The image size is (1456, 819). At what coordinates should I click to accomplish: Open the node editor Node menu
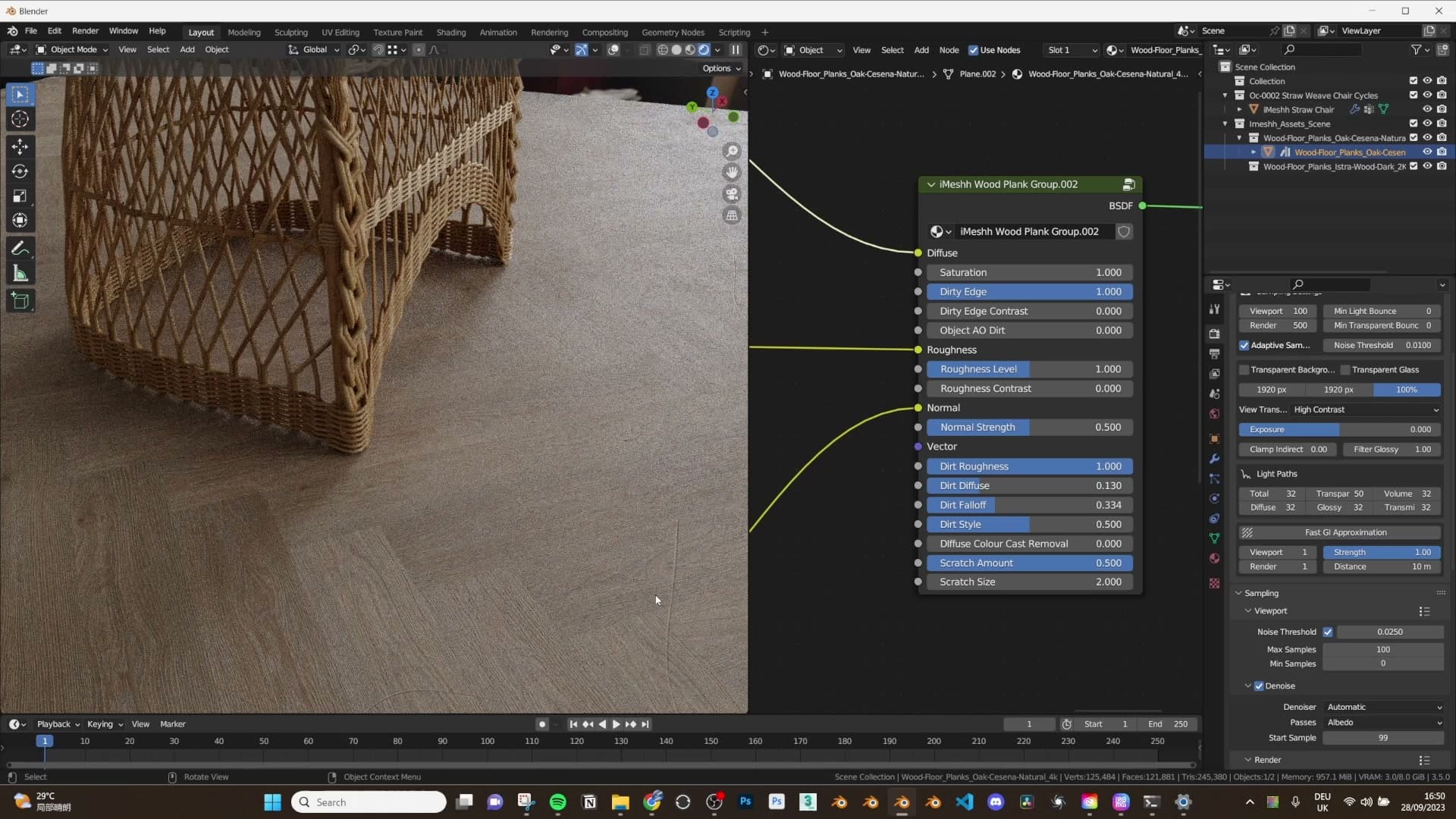[949, 50]
